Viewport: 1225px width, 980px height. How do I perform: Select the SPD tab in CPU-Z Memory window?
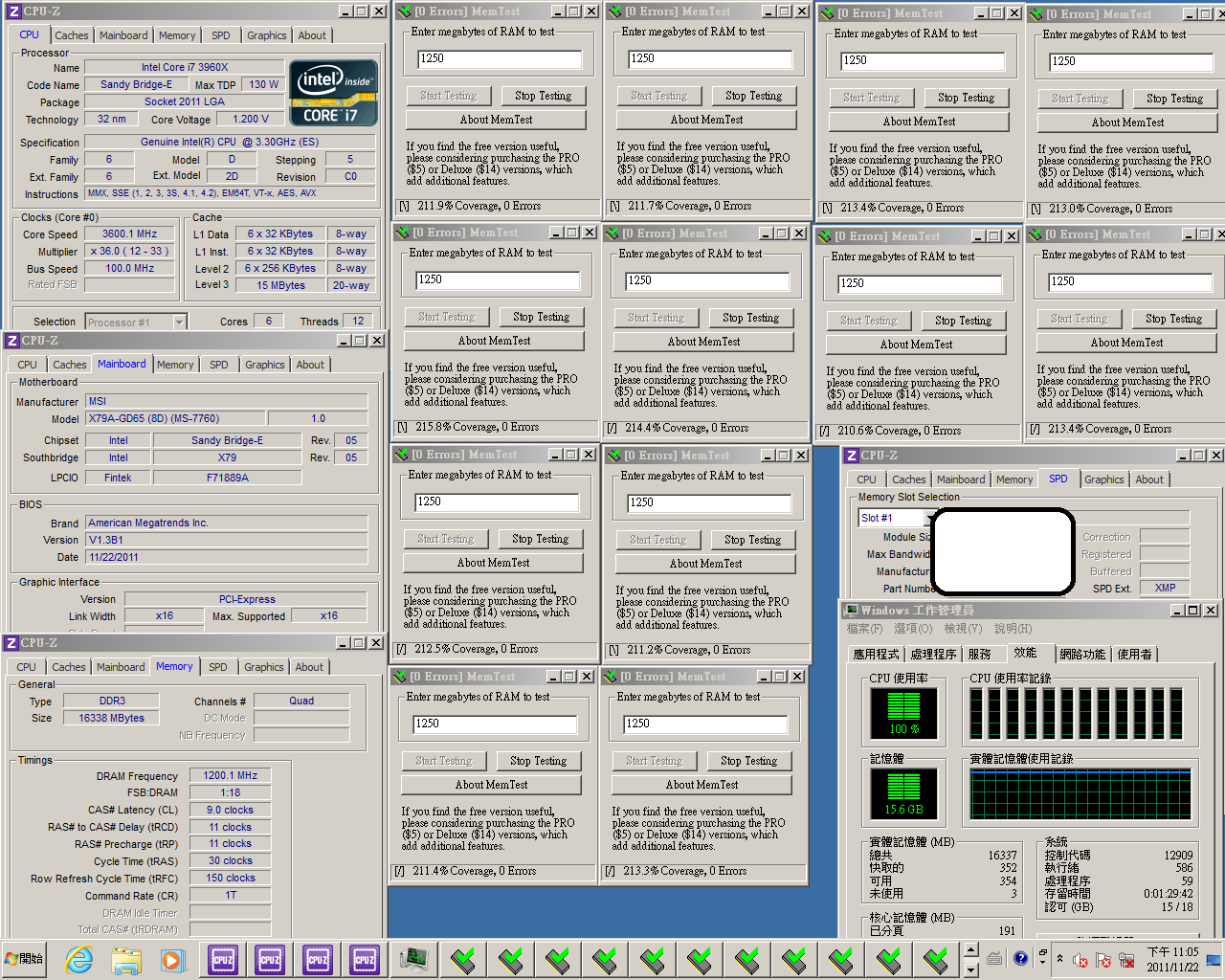click(218, 667)
